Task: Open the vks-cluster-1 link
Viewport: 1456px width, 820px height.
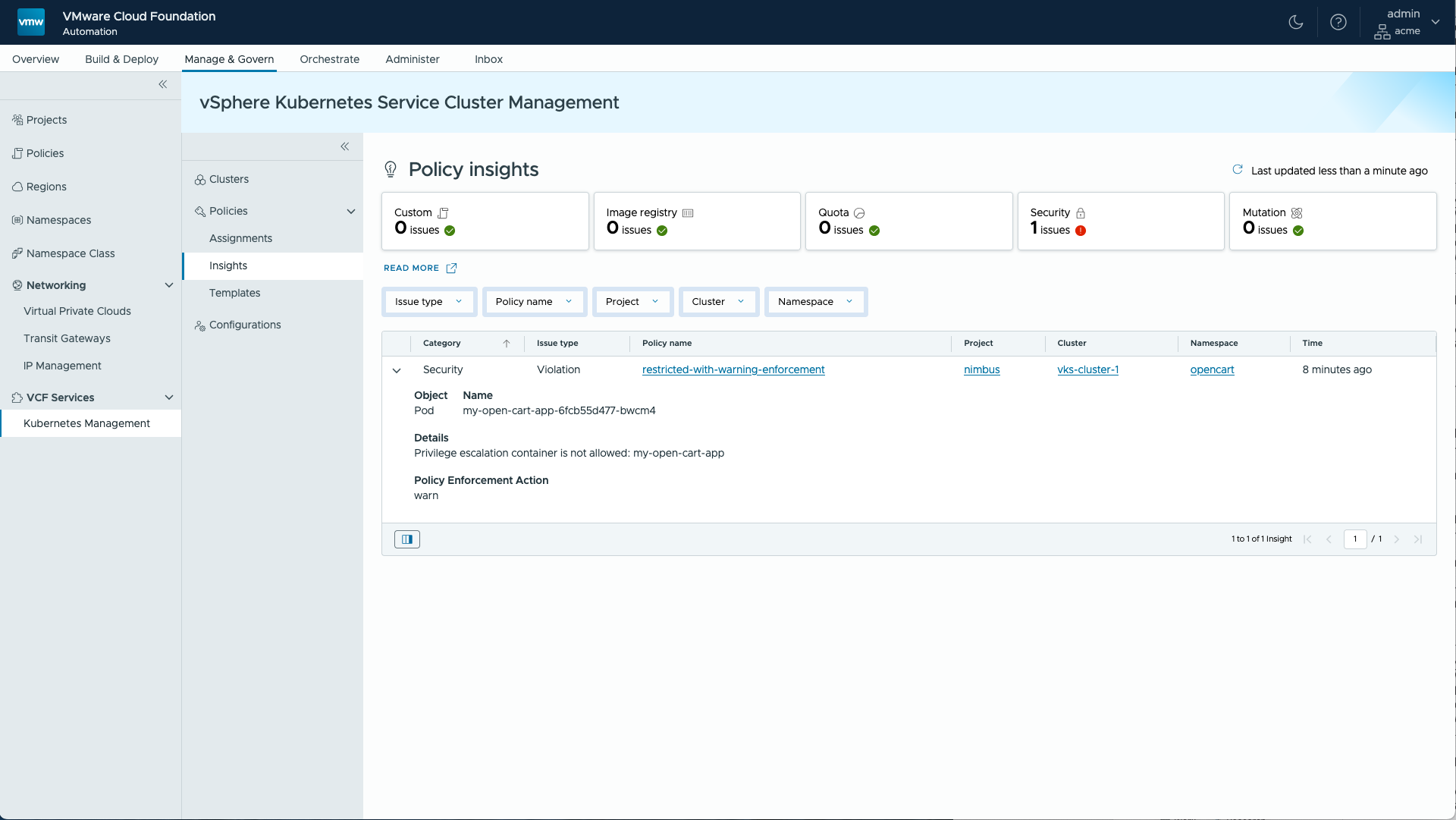Action: click(1087, 369)
